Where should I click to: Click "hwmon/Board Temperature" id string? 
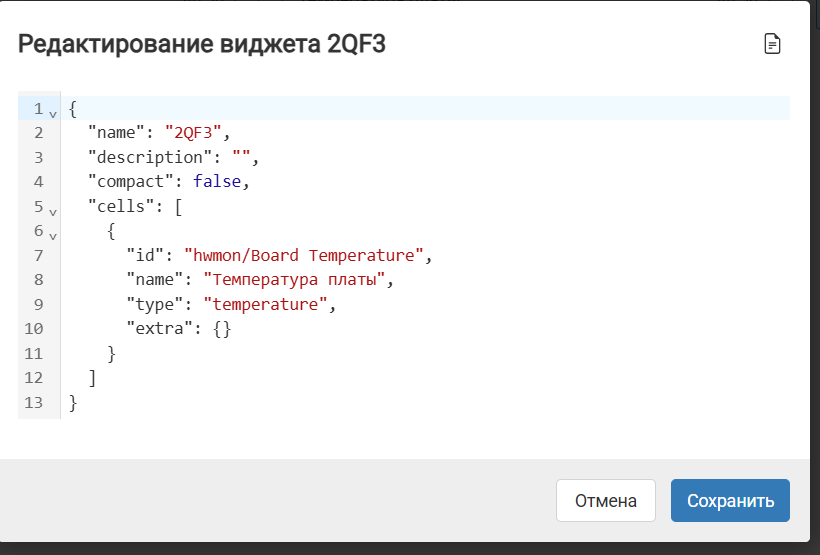point(304,255)
